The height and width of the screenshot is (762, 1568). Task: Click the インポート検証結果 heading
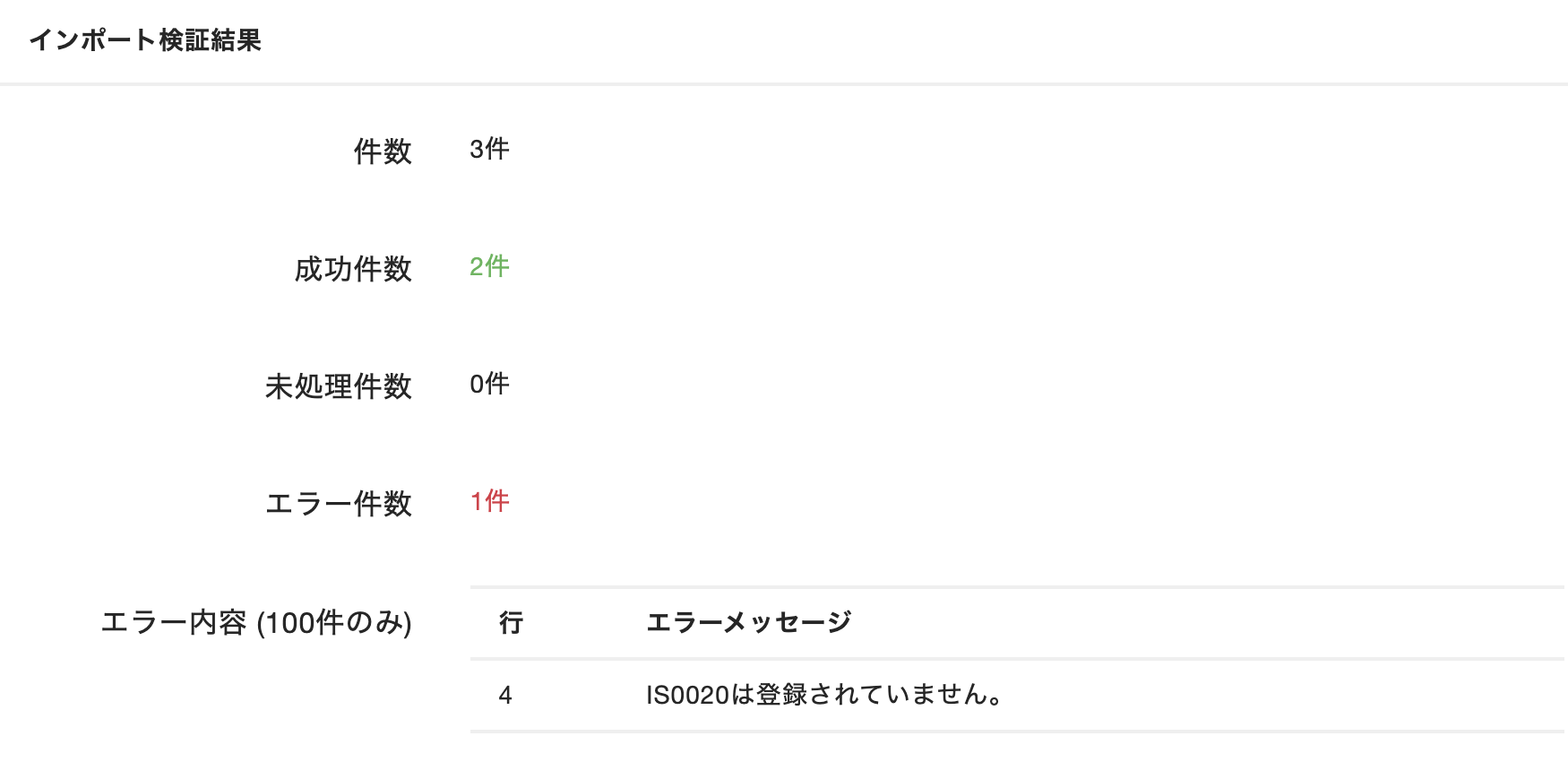[144, 40]
